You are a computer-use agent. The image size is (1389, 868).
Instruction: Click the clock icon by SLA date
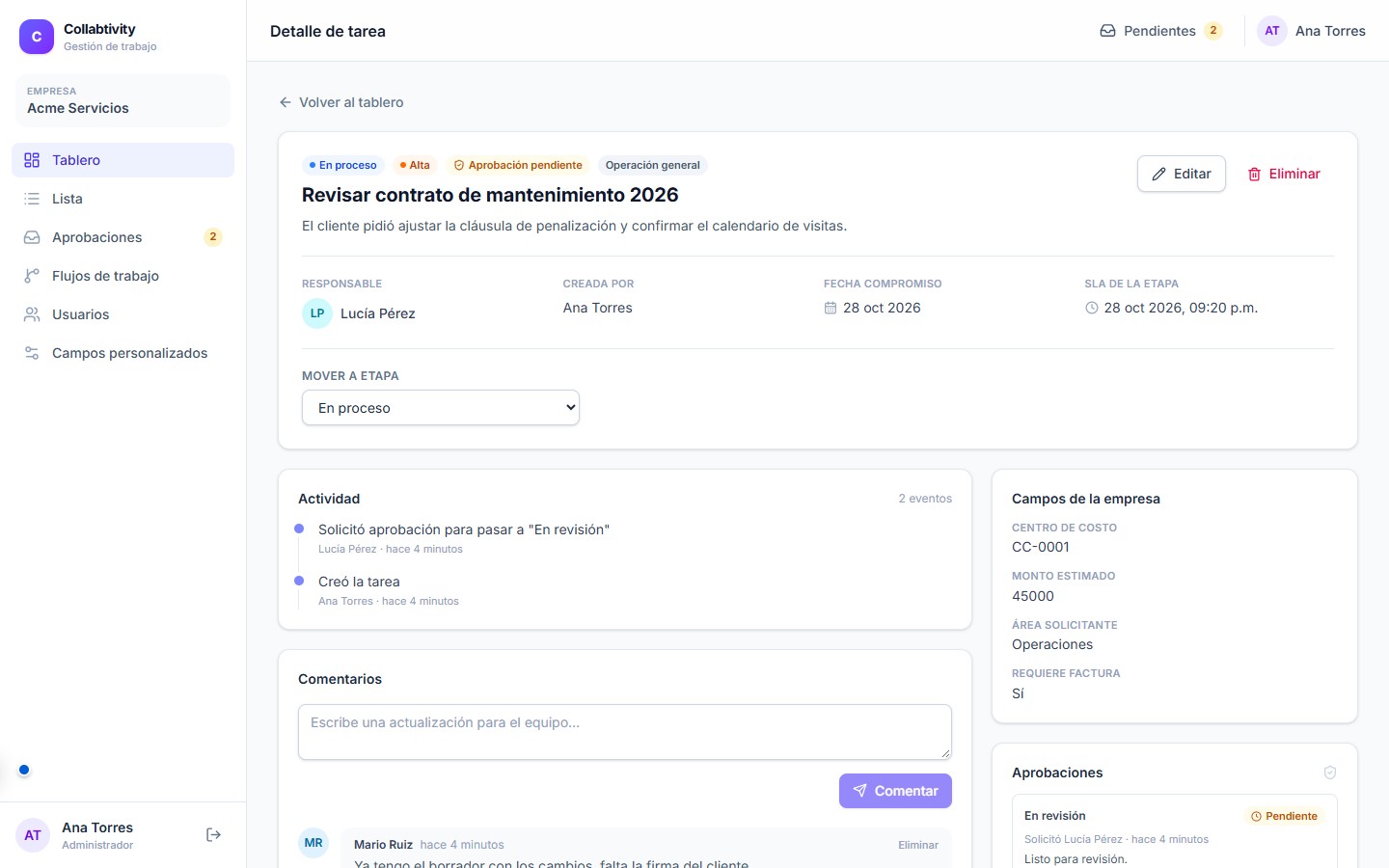point(1092,308)
